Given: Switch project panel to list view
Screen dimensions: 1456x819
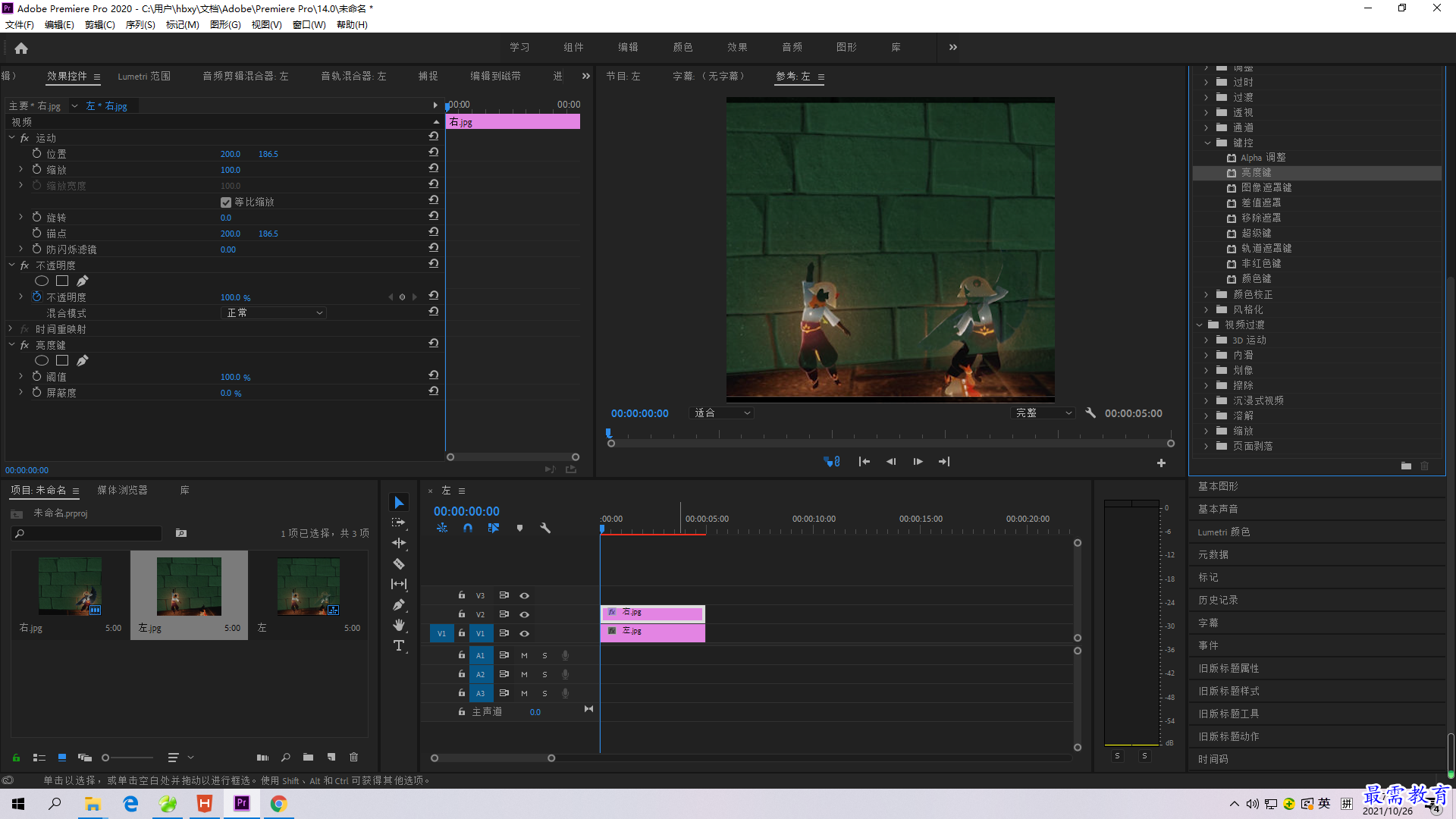Looking at the screenshot, I should coord(39,757).
